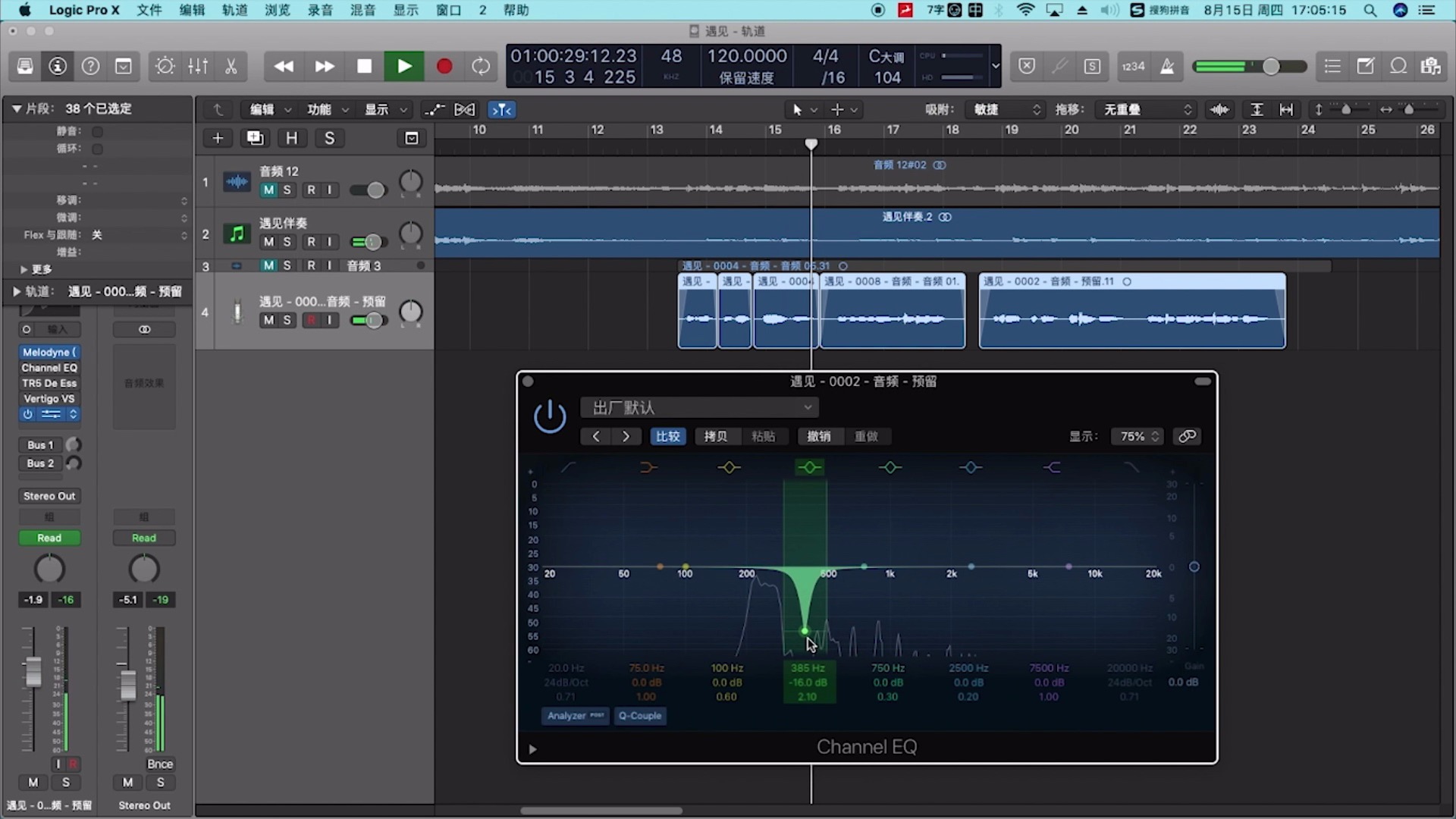Toggle the waveform zoom button
The height and width of the screenshot is (819, 1456).
(1219, 110)
